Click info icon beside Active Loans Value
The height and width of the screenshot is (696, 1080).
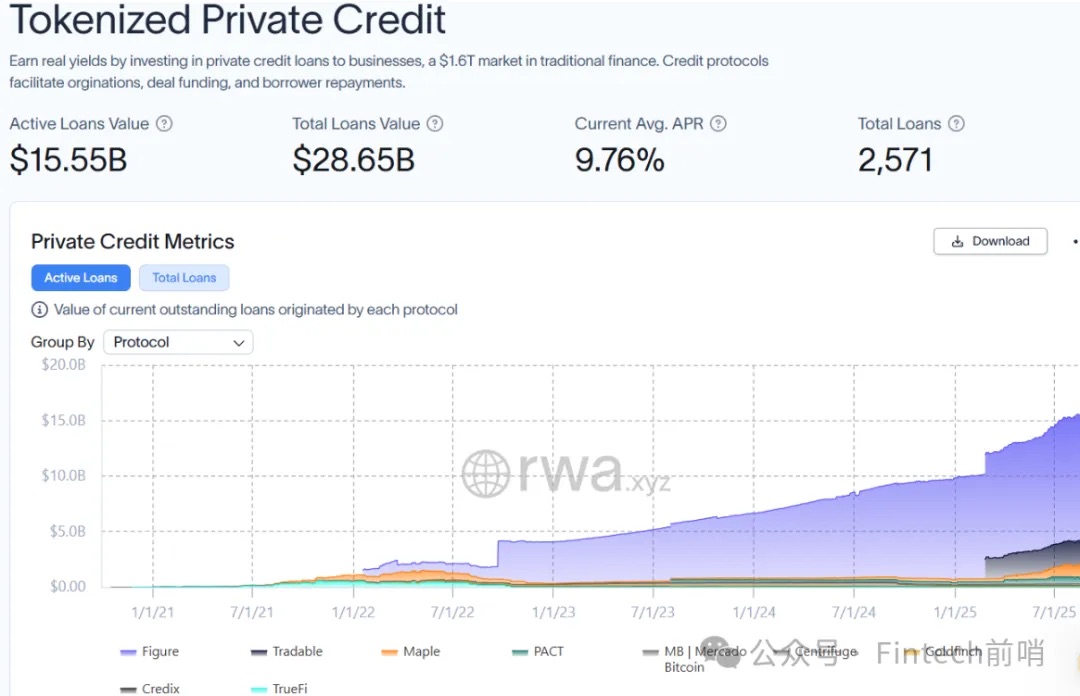pos(165,124)
